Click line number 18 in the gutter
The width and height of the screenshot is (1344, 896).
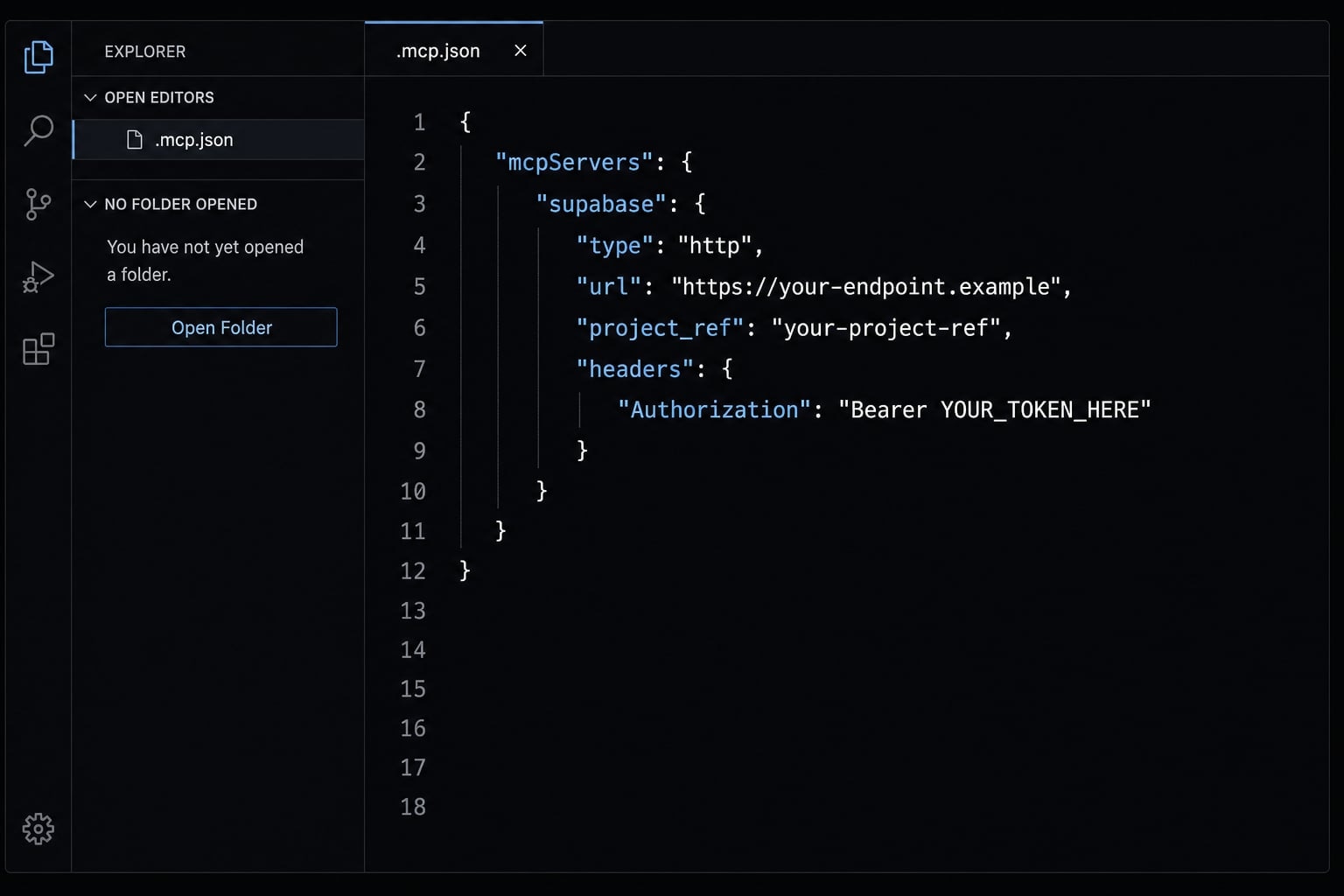(413, 807)
